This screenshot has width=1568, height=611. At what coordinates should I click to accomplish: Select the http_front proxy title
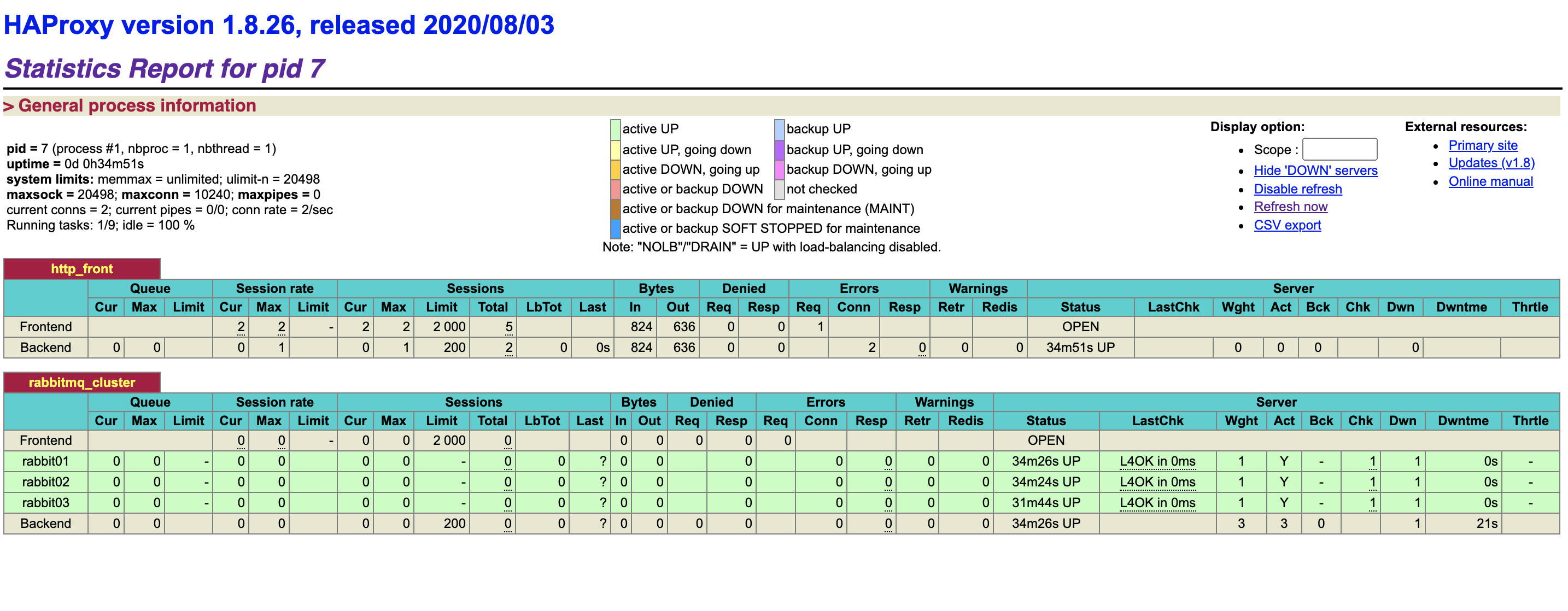point(81,269)
